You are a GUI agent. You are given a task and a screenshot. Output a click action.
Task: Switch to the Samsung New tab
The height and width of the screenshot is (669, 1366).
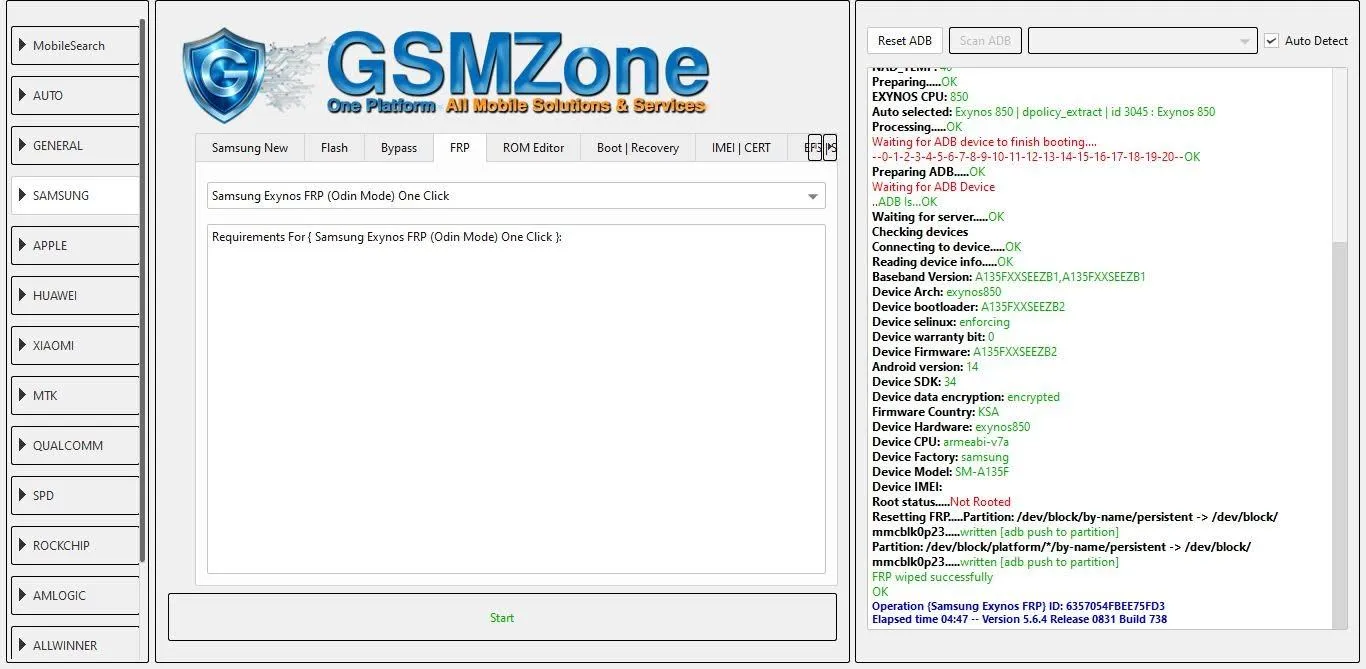[x=250, y=148]
